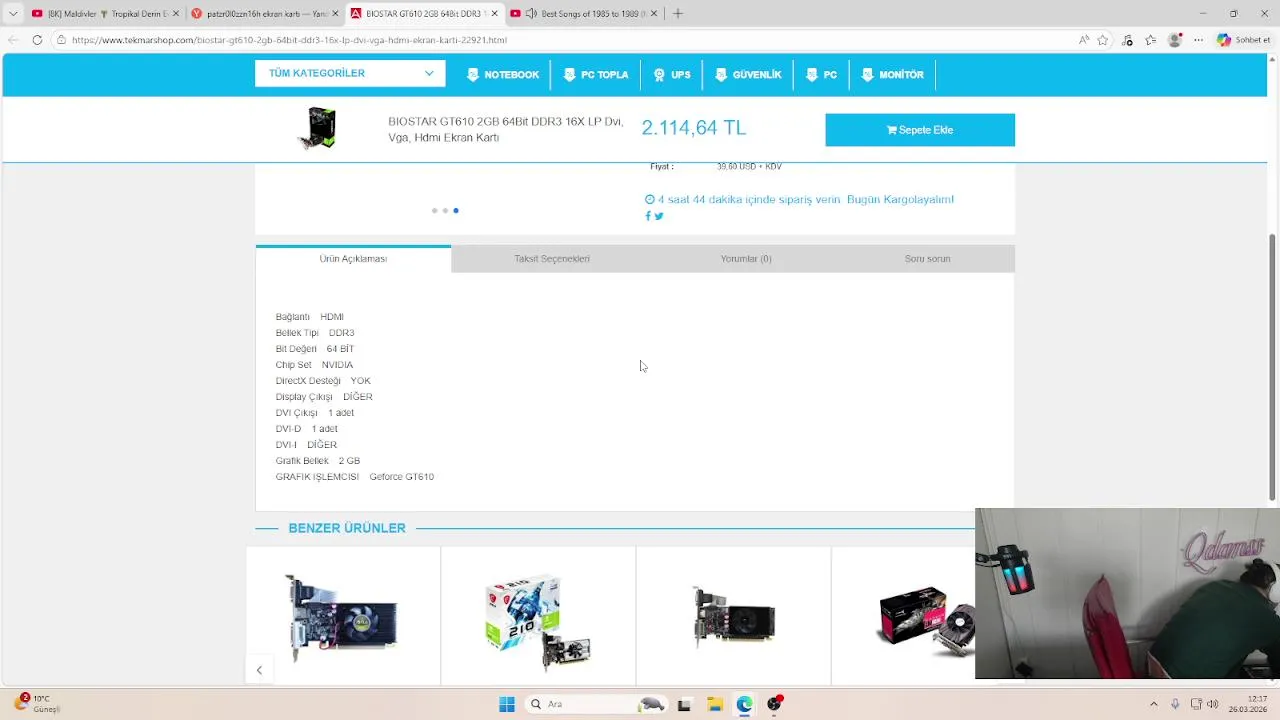The width and height of the screenshot is (1280, 720).
Task: Switch to Taksit Seçenekleri tab
Action: coord(552,259)
